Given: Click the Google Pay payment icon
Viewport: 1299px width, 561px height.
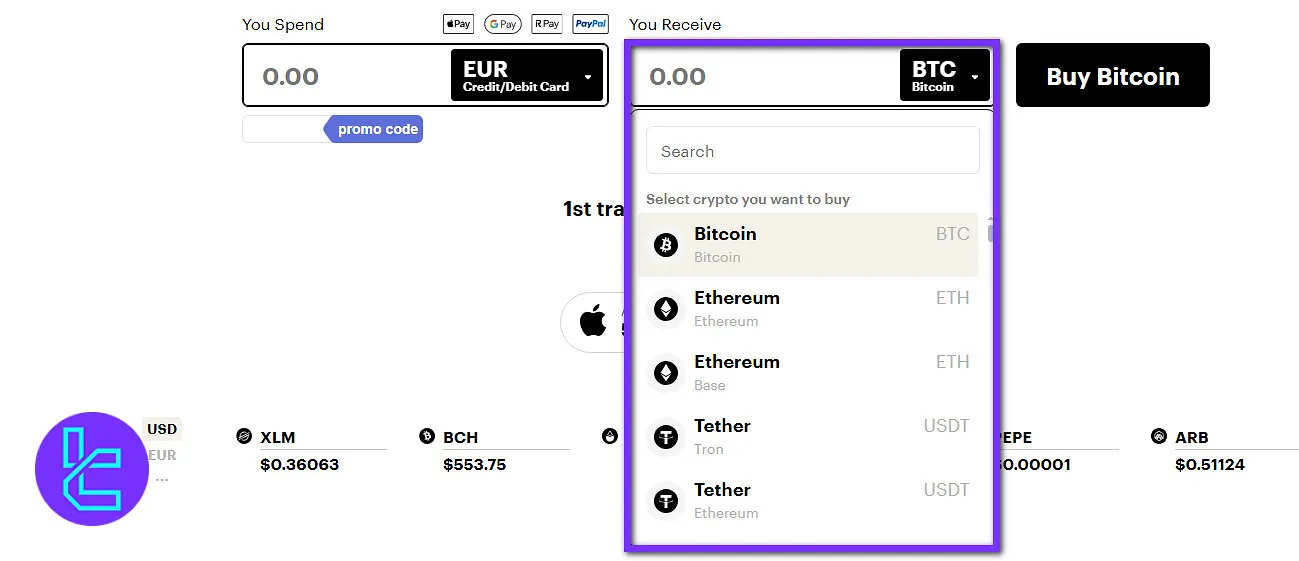Looking at the screenshot, I should pos(502,24).
